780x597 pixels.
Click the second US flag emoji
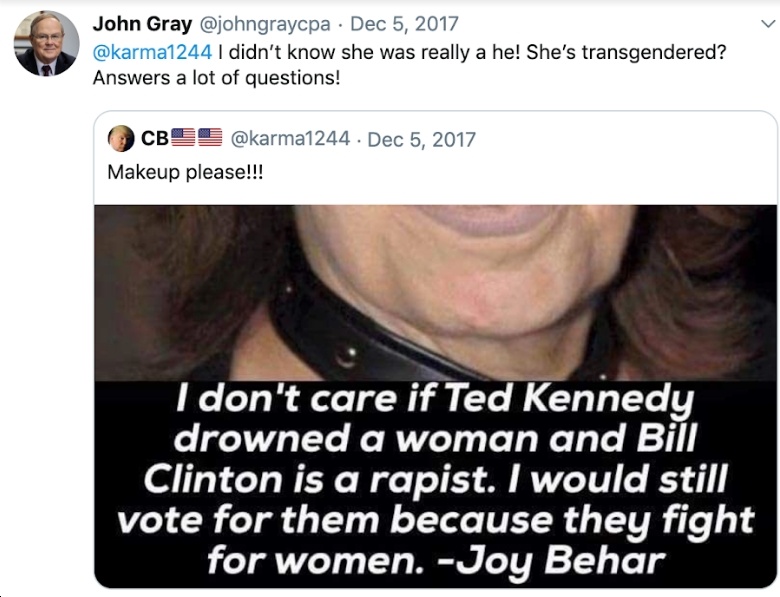(210, 138)
